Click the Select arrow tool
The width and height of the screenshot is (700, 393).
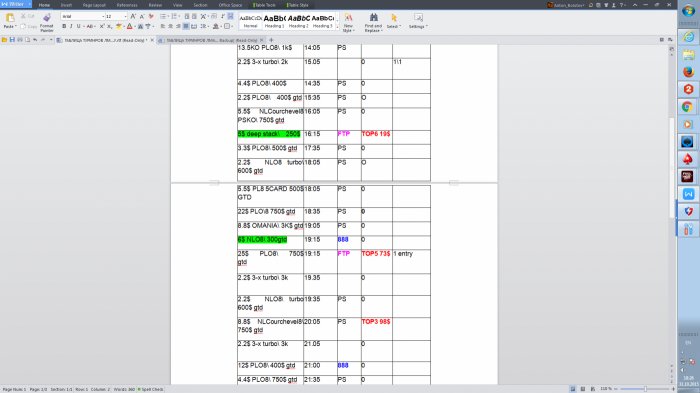coord(394,21)
